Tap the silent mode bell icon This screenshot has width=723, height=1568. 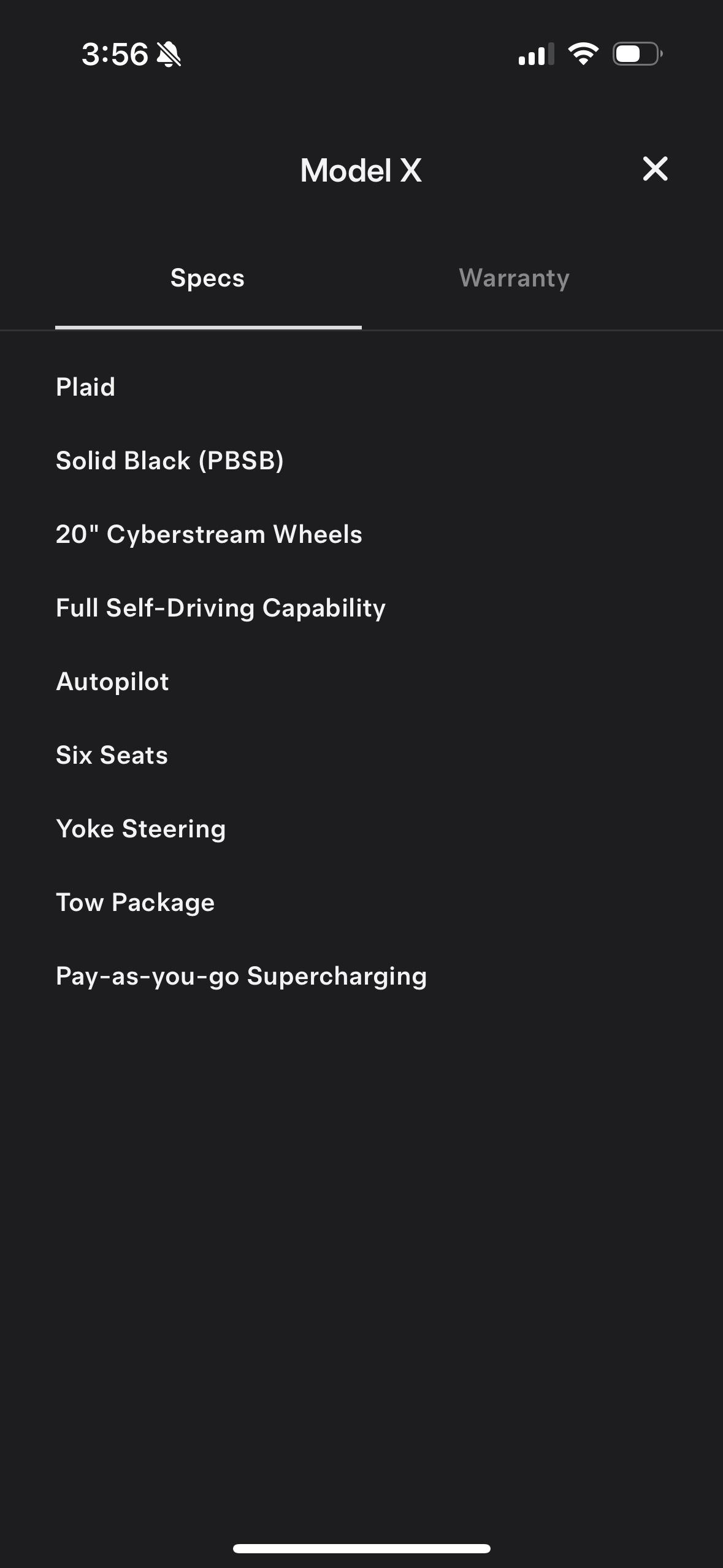click(169, 55)
